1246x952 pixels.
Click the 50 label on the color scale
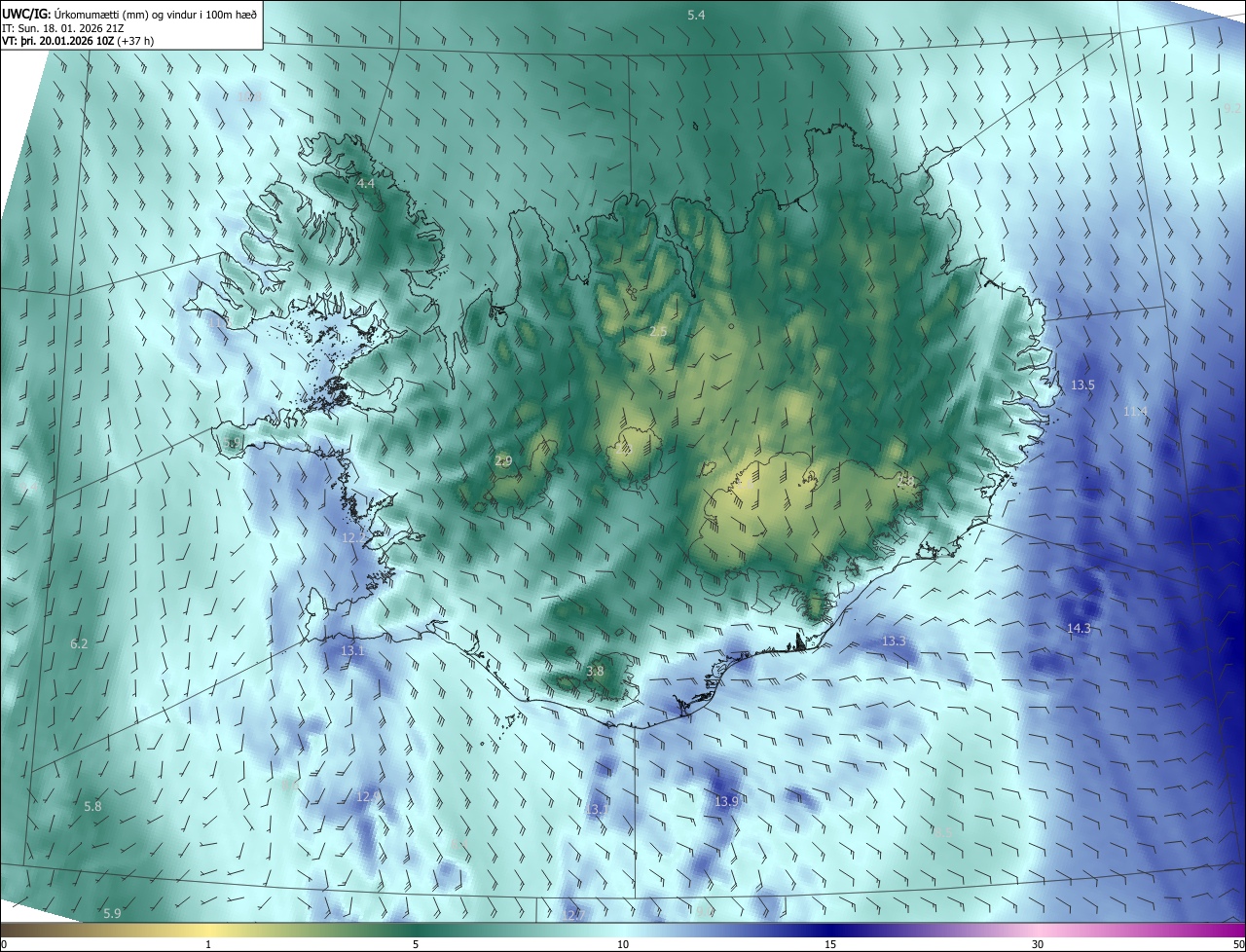[x=1238, y=944]
